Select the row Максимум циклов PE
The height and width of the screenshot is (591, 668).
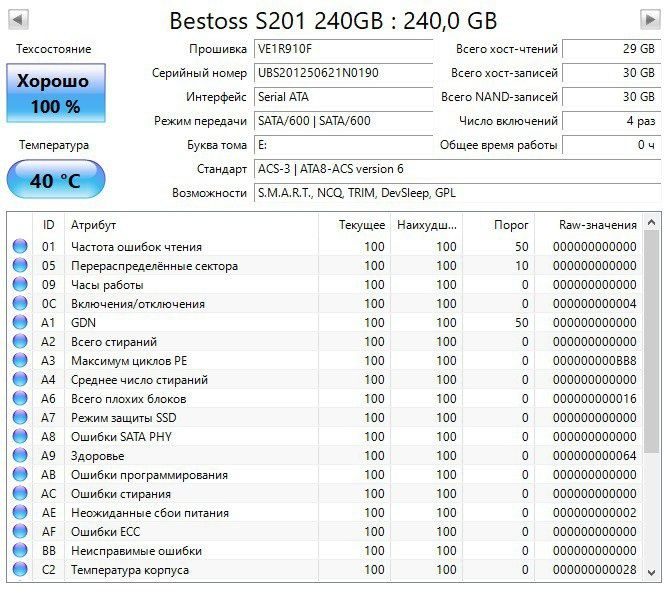pyautogui.click(x=325, y=360)
